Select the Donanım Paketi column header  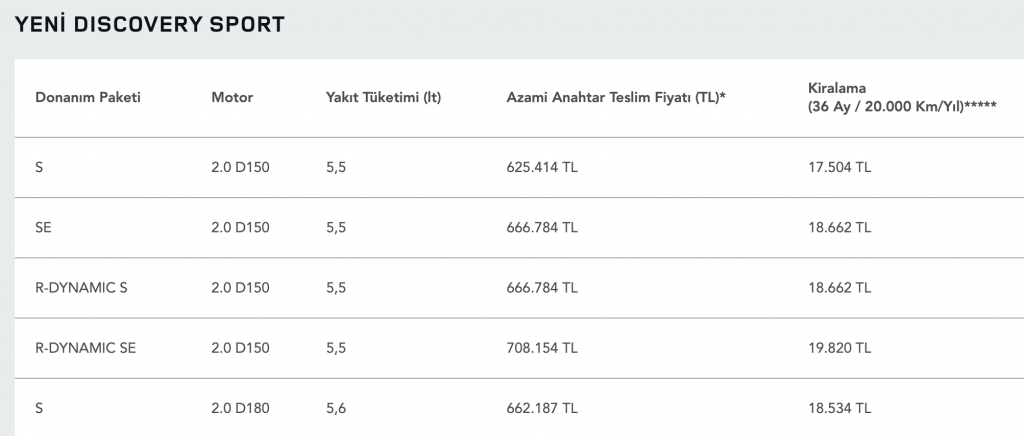pyautogui.click(x=88, y=98)
